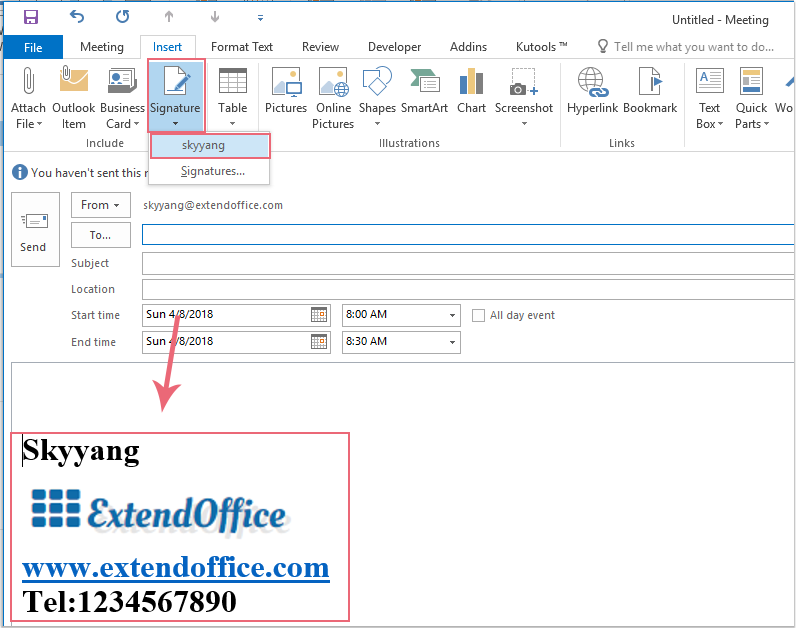
Task: Insert a Bookmark
Action: tap(650, 91)
